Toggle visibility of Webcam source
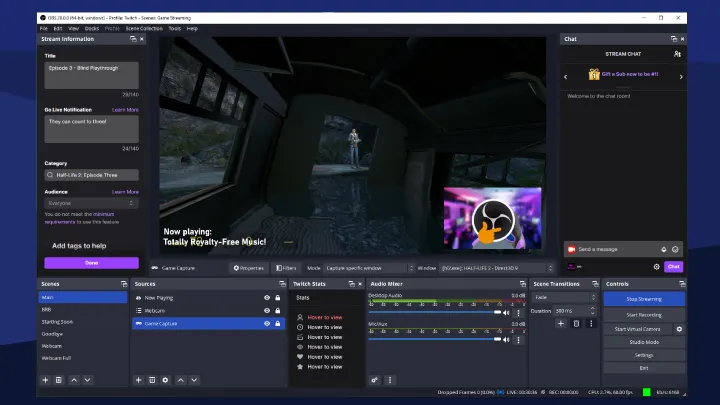The width and height of the screenshot is (720, 405). (266, 311)
